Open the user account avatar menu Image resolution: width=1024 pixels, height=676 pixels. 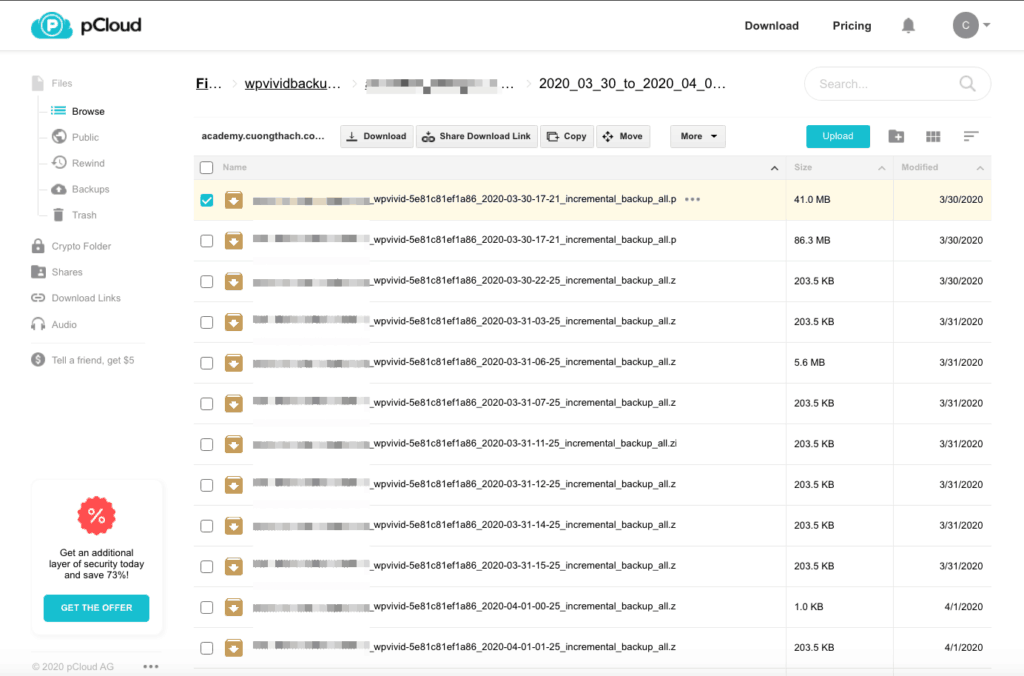click(x=965, y=25)
